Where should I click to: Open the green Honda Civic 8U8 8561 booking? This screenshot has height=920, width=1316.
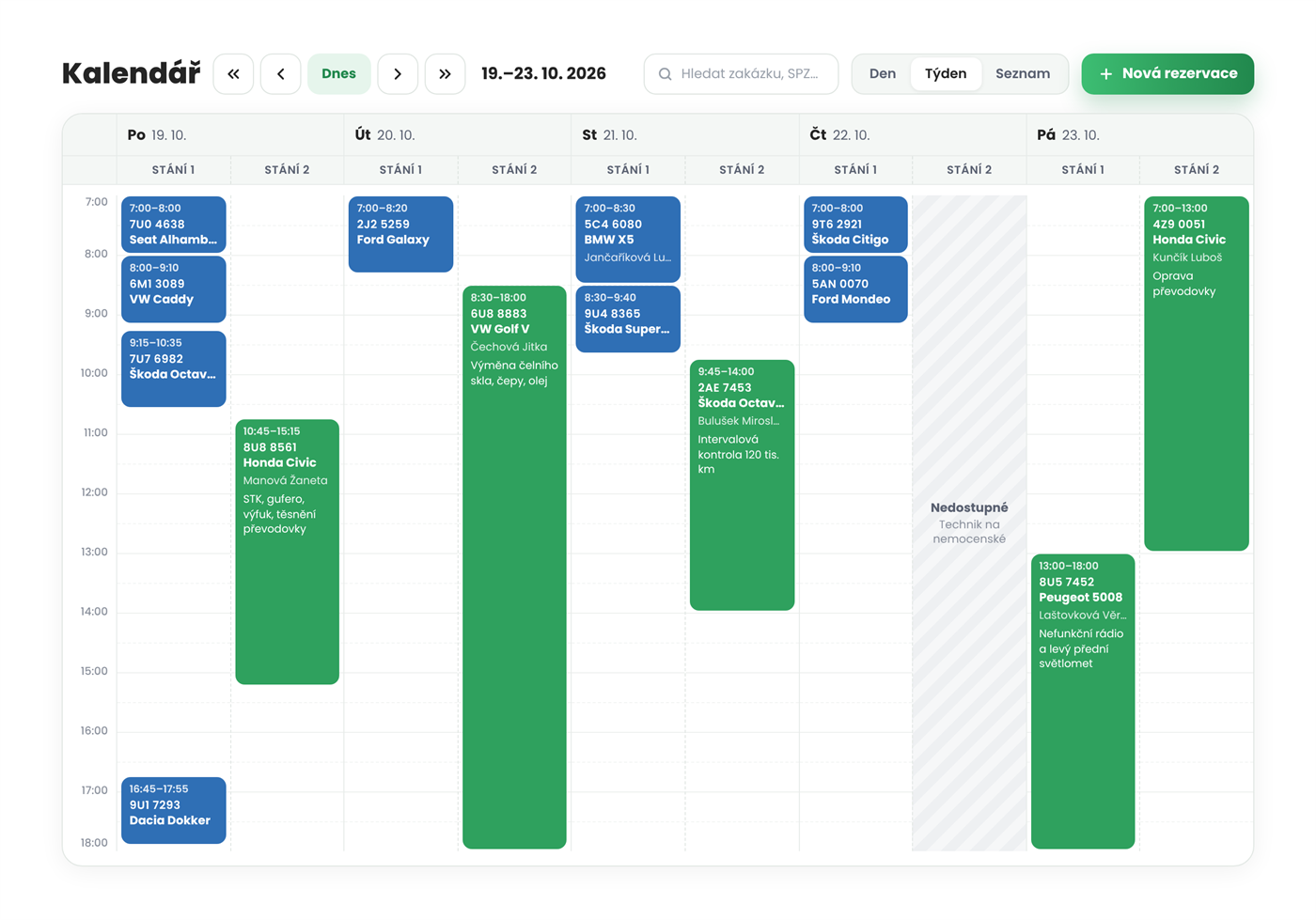point(288,552)
